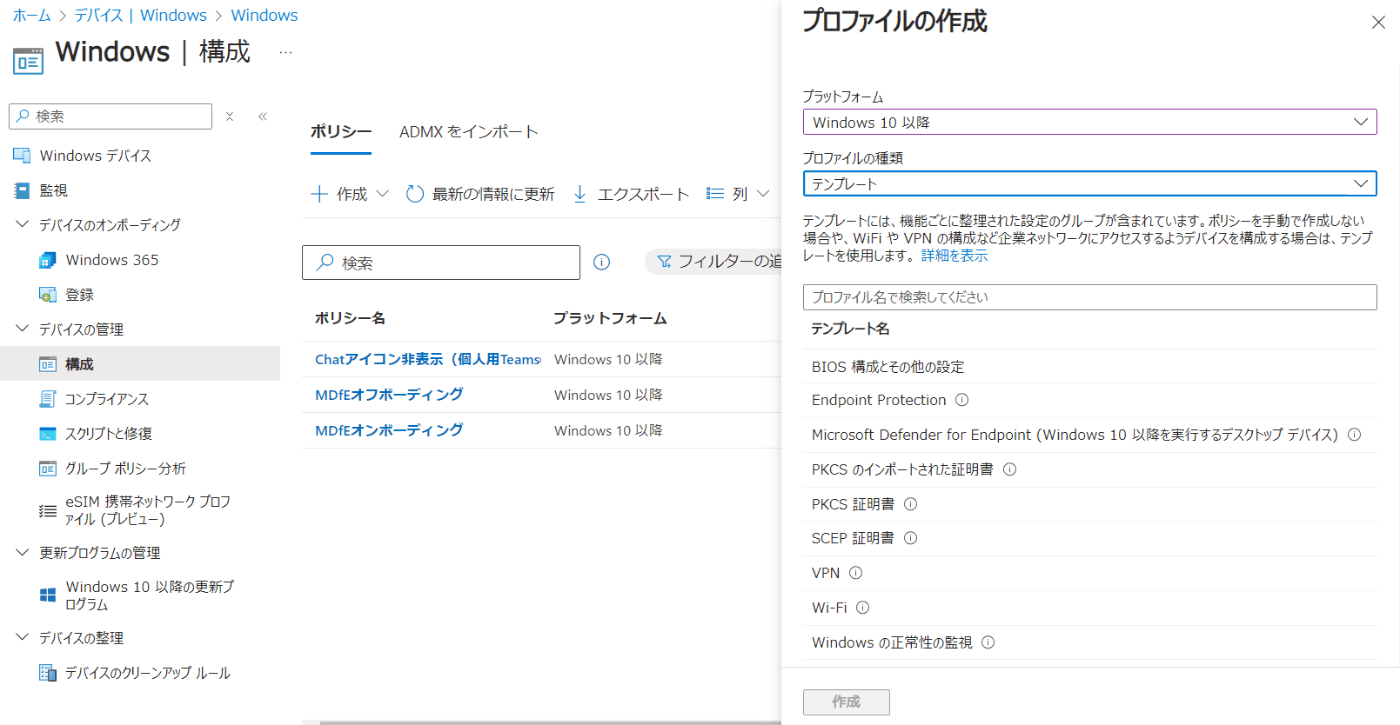Switch to the ADMX をインポート tab
The image size is (1400, 725).
click(x=469, y=132)
